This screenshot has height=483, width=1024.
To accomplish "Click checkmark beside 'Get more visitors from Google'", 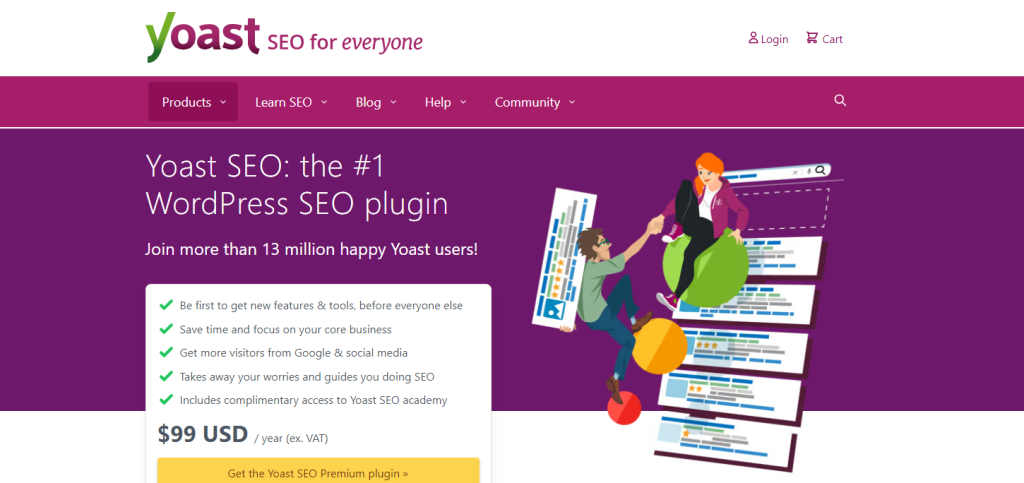I will pyautogui.click(x=167, y=352).
